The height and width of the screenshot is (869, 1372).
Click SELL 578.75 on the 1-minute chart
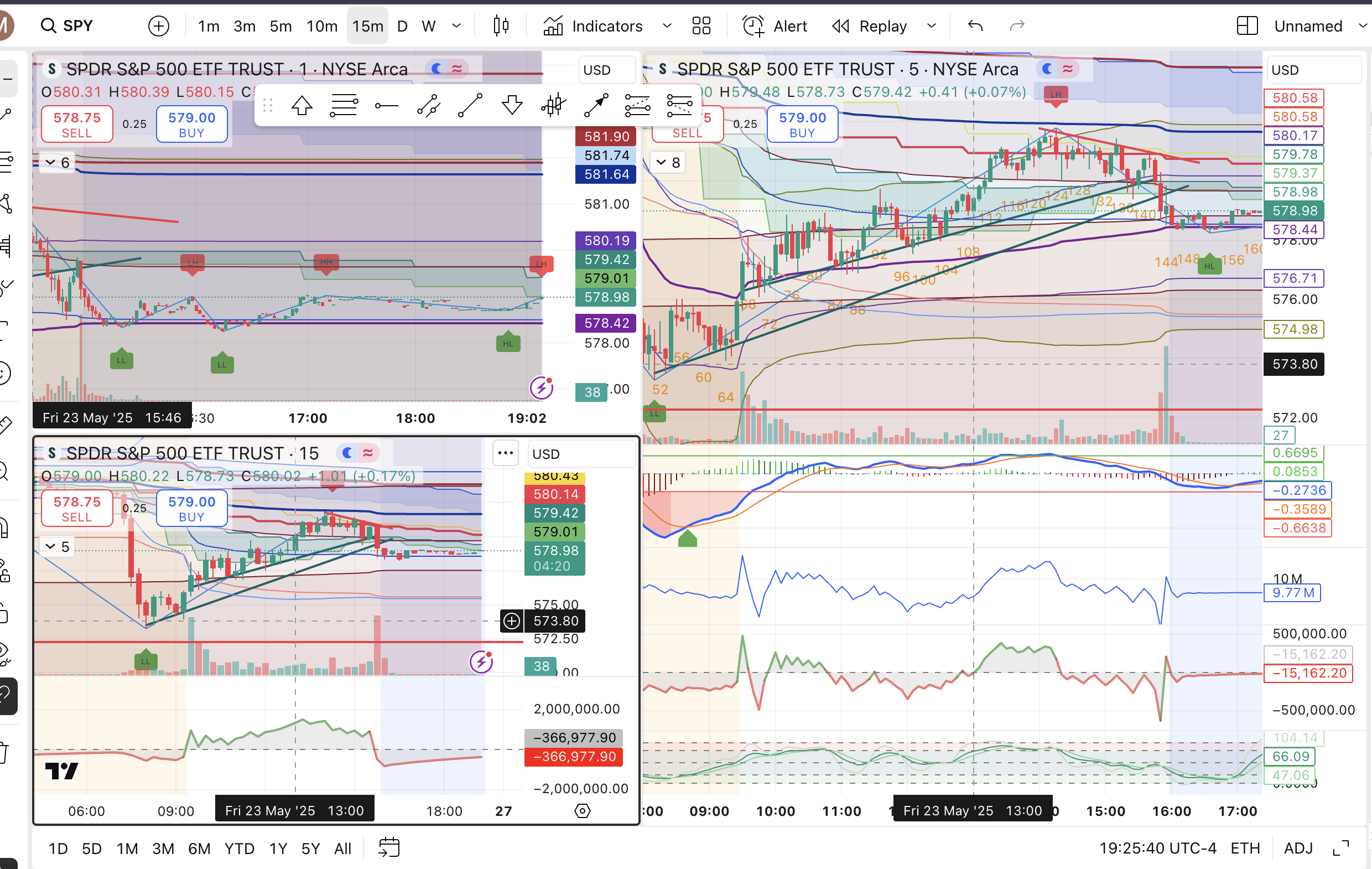[77, 125]
